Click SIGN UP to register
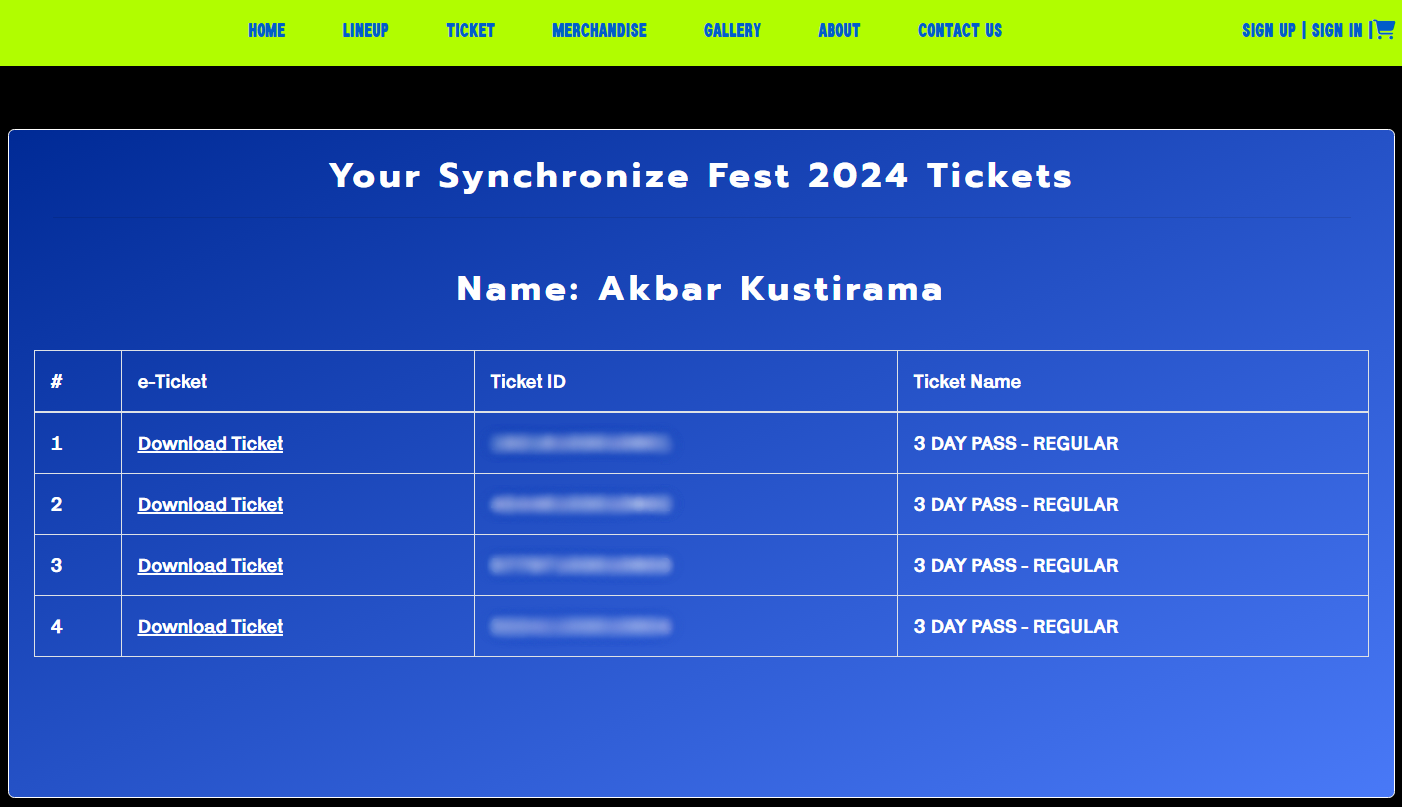The height and width of the screenshot is (807, 1402). click(x=1268, y=30)
